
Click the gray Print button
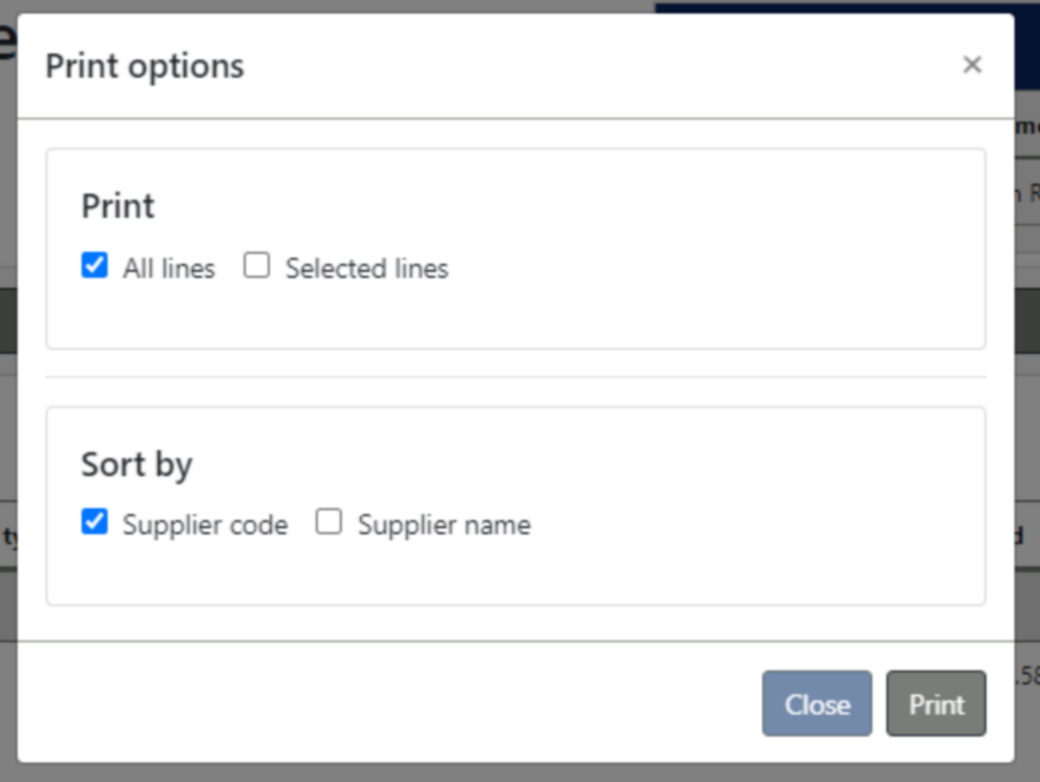[x=936, y=703]
